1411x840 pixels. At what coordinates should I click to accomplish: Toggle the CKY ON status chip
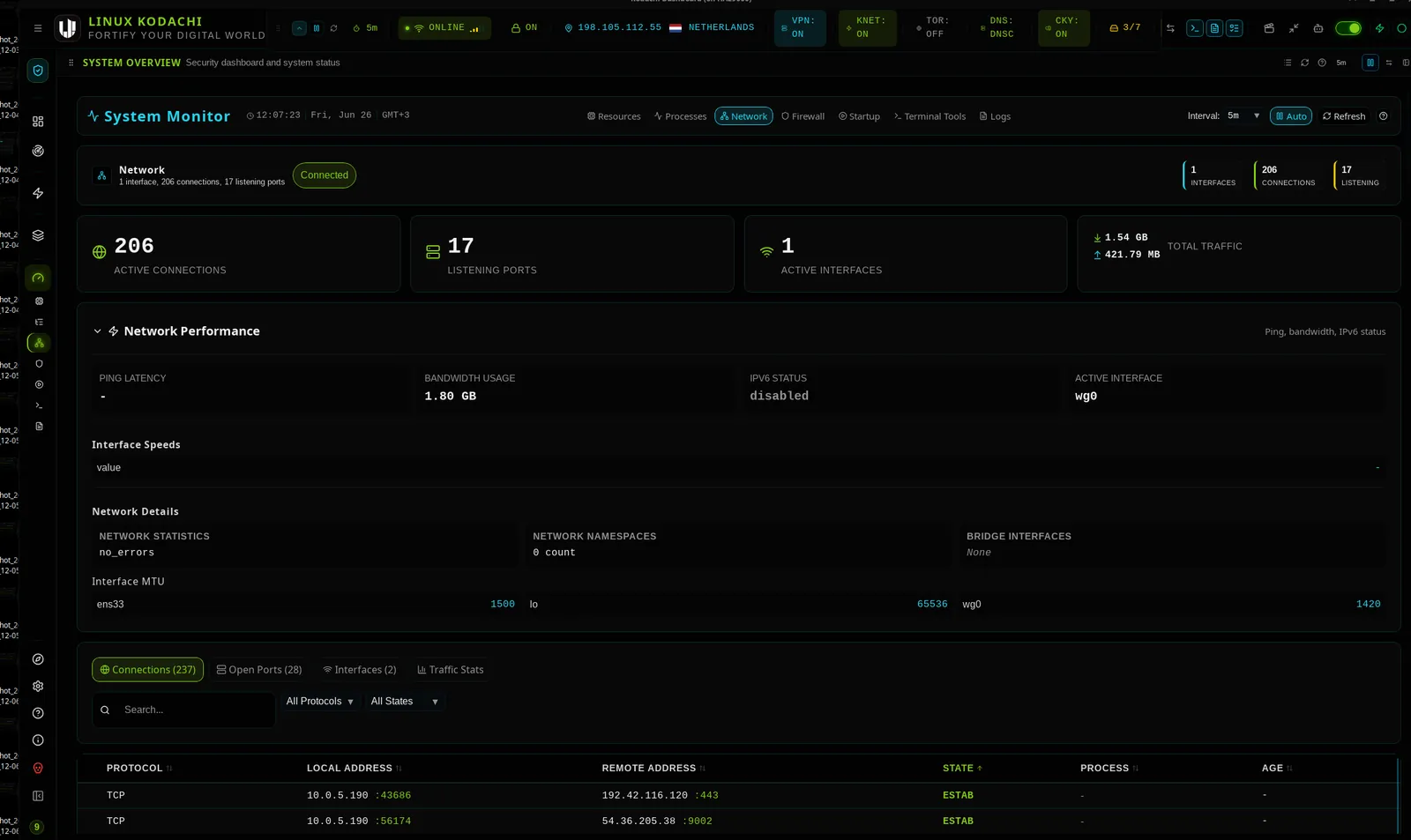(x=1064, y=28)
